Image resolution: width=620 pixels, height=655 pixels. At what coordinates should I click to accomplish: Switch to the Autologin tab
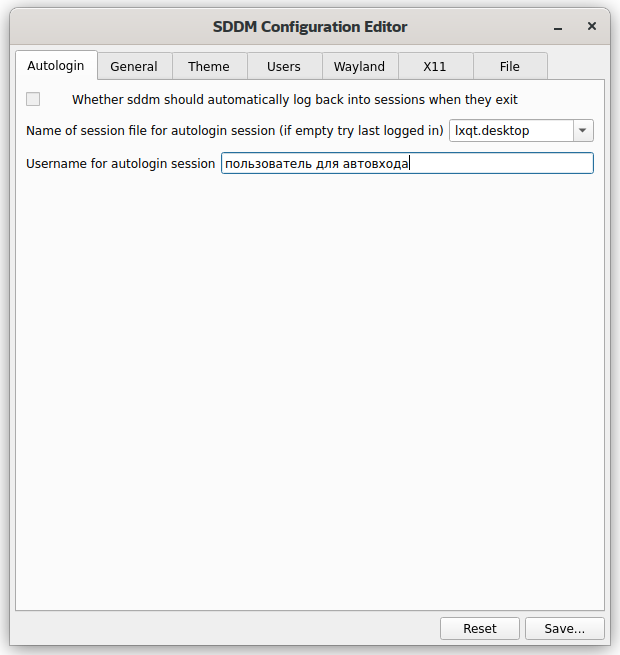56,66
